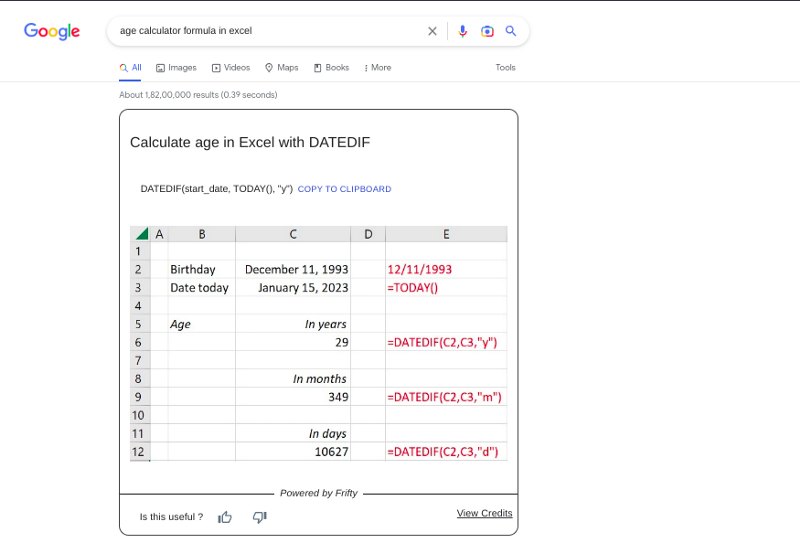
Task: Open the Books tab
Action: pos(331,67)
